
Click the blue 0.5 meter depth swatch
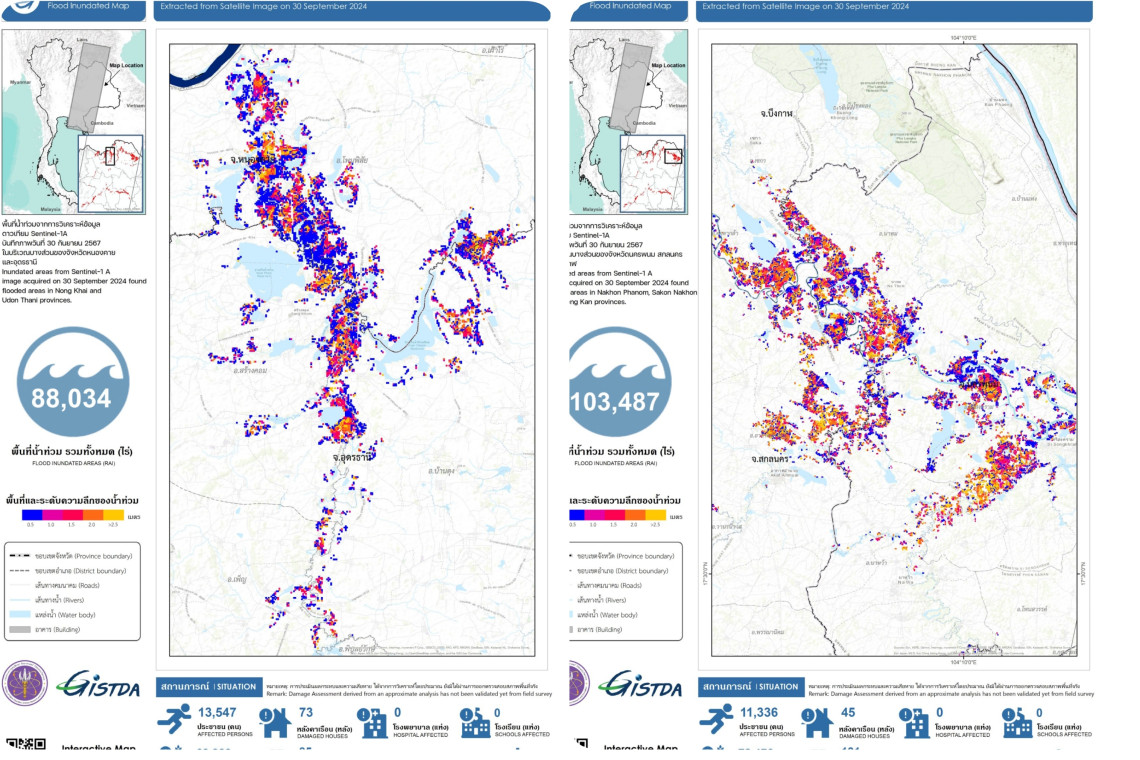31,515
